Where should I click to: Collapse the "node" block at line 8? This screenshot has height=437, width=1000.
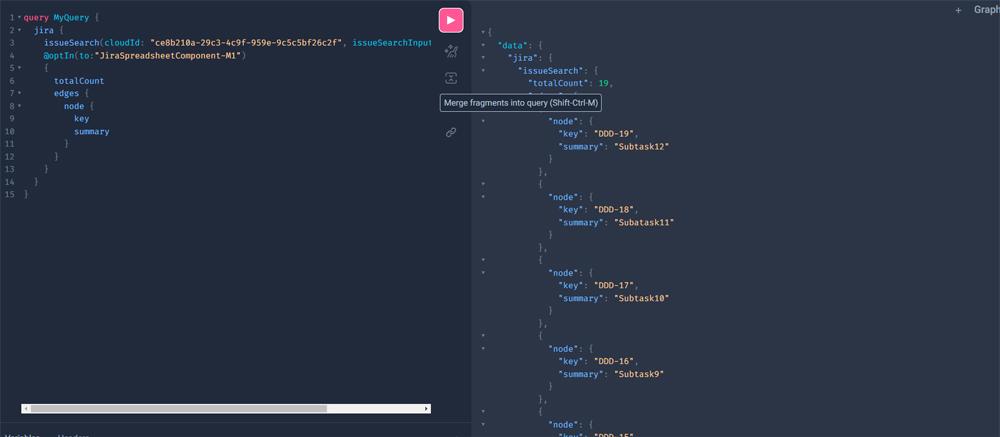[19, 107]
